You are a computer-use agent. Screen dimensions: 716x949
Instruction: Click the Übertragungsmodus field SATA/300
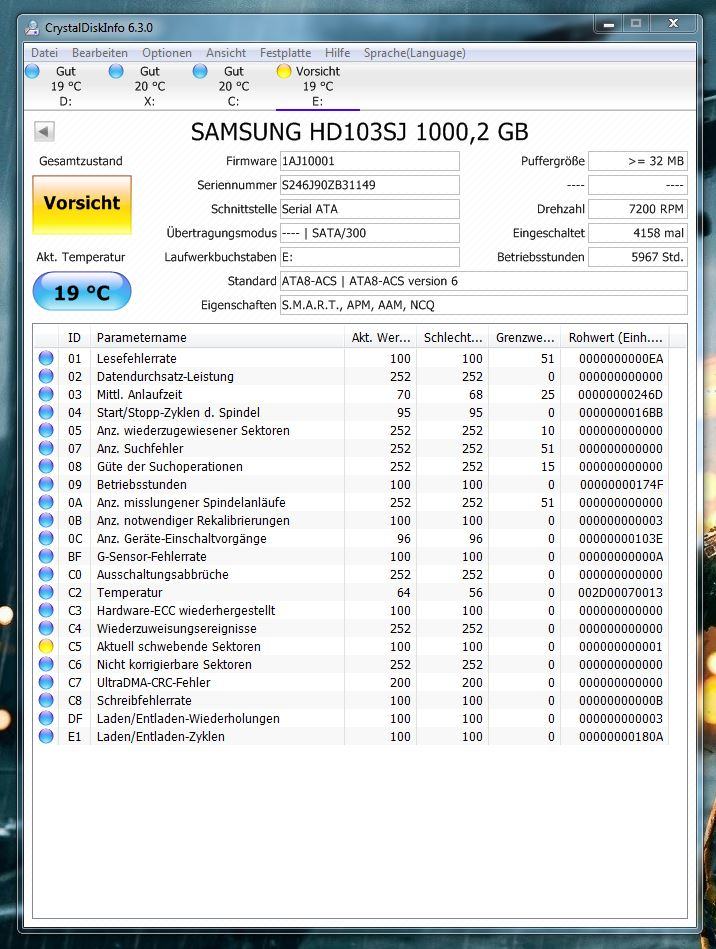click(370, 233)
